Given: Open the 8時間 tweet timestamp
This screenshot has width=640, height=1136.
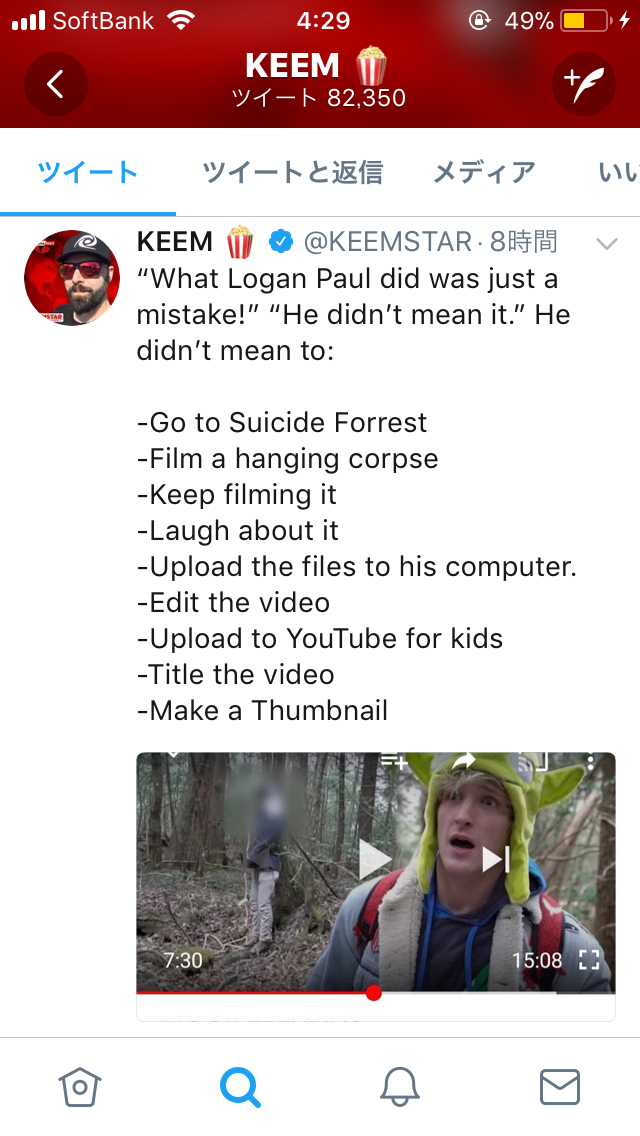Looking at the screenshot, I should coord(523,241).
